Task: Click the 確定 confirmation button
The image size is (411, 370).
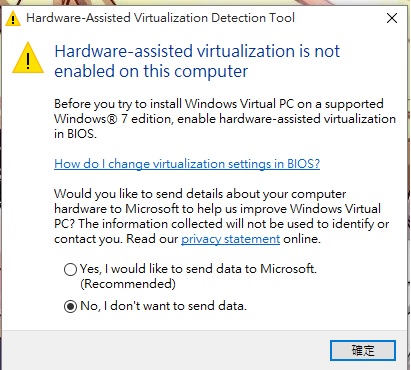Action: (363, 350)
